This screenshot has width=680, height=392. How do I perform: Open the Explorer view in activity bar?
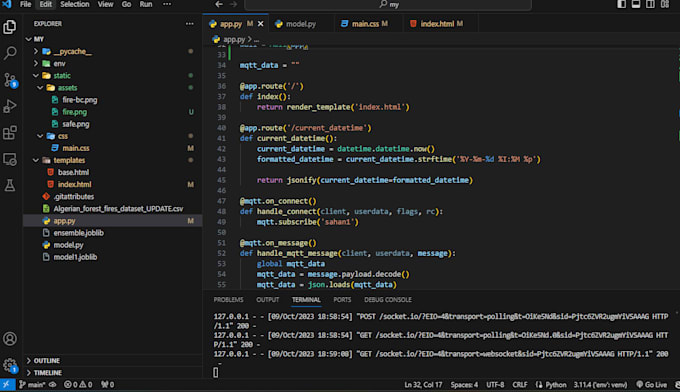pyautogui.click(x=10, y=27)
